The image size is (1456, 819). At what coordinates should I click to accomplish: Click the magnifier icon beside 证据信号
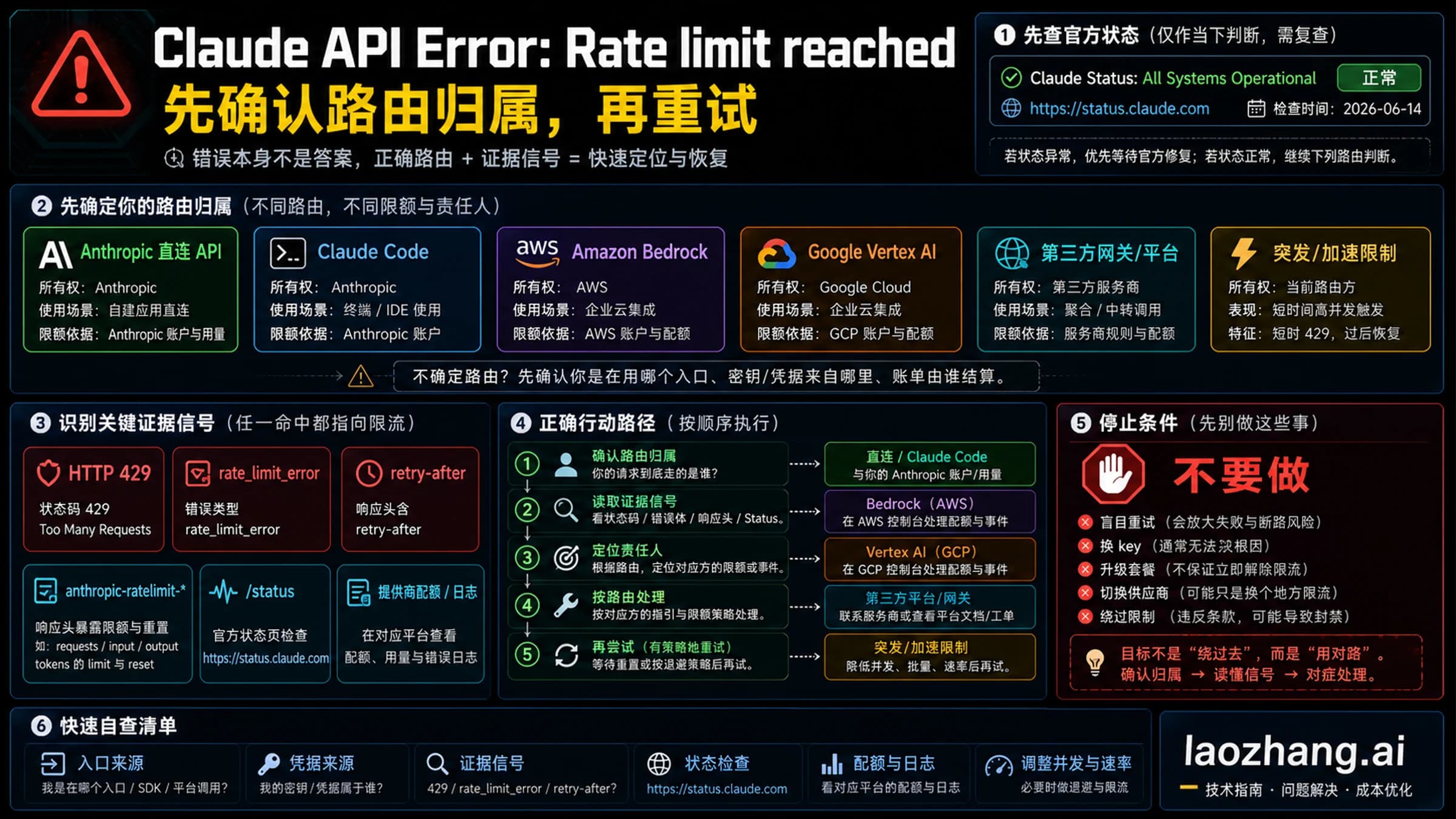pos(437,764)
